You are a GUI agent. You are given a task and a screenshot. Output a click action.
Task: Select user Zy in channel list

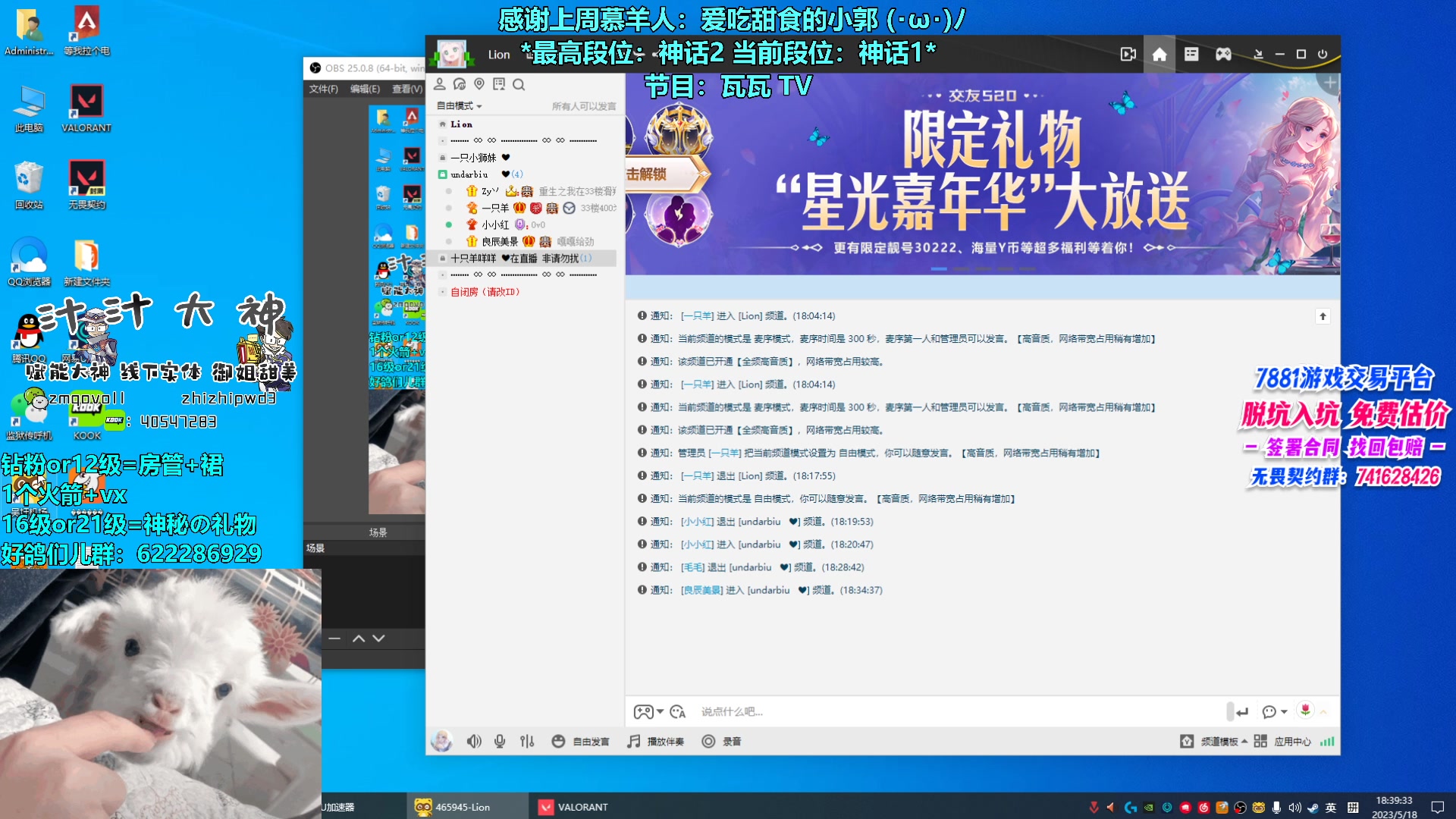click(491, 191)
